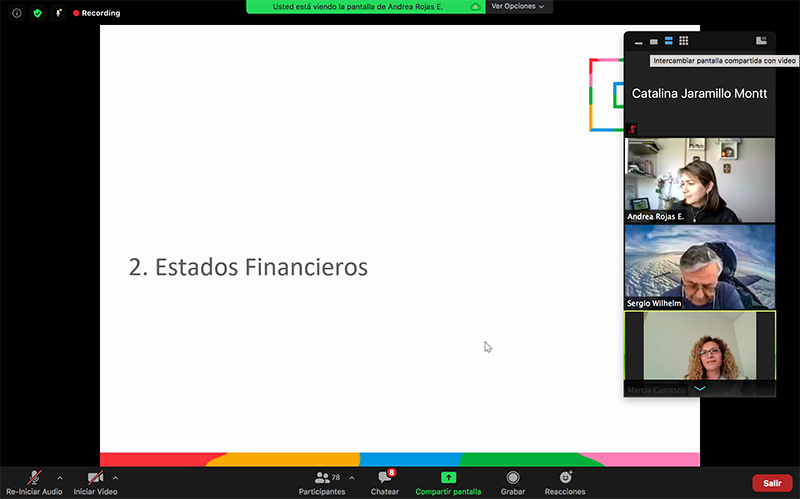Swap shared screen with video icon
The height and width of the screenshot is (499, 800).
click(761, 41)
